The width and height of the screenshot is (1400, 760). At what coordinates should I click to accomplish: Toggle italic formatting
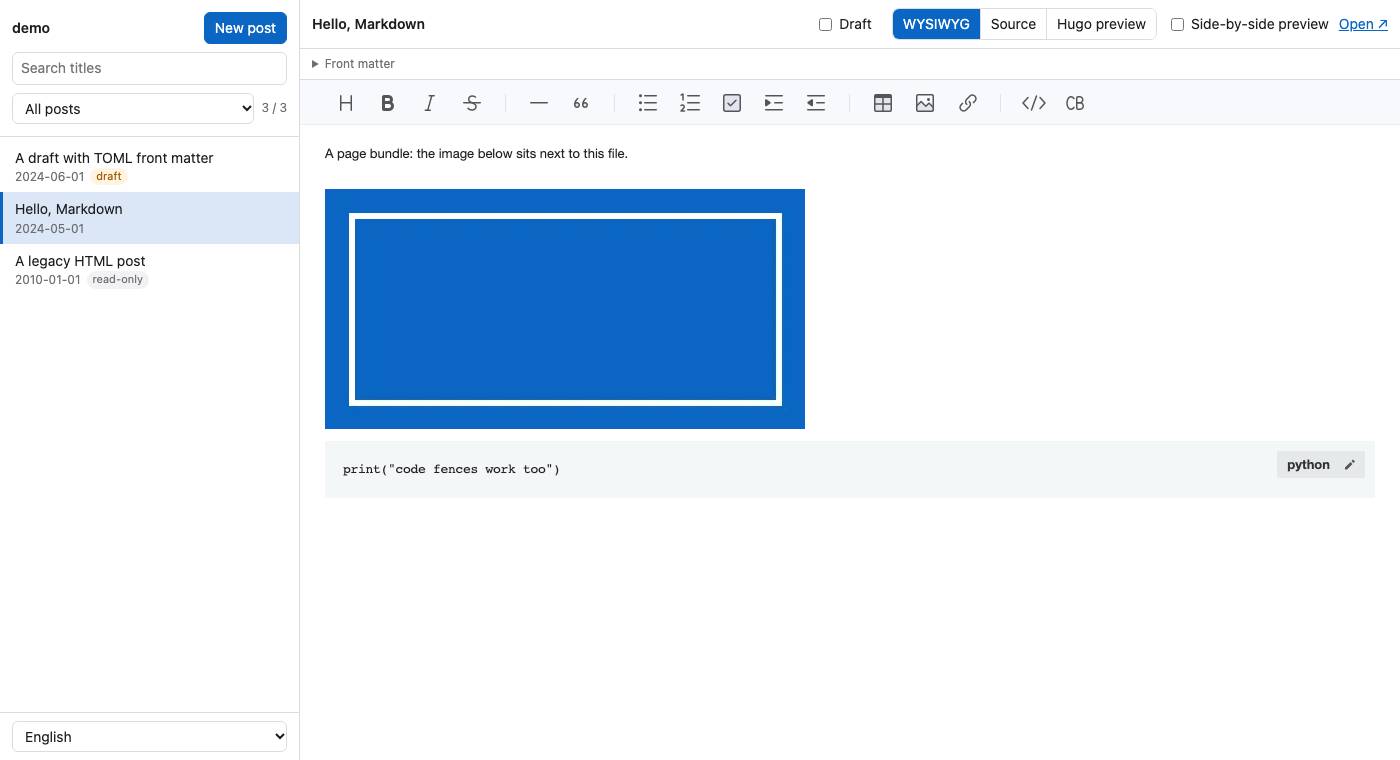[x=430, y=103]
